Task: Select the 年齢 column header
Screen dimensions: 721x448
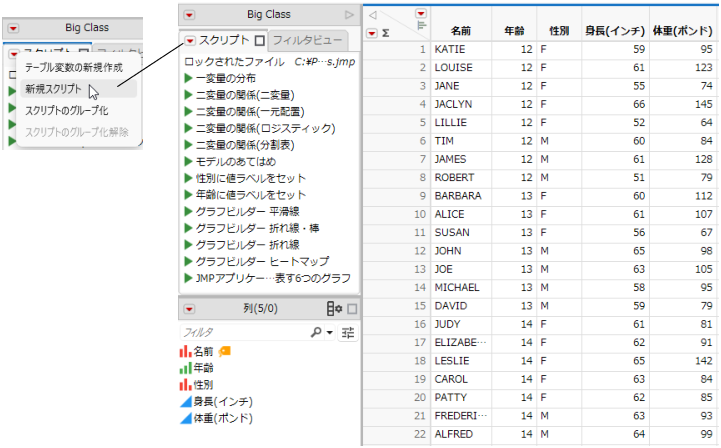Action: click(514, 31)
